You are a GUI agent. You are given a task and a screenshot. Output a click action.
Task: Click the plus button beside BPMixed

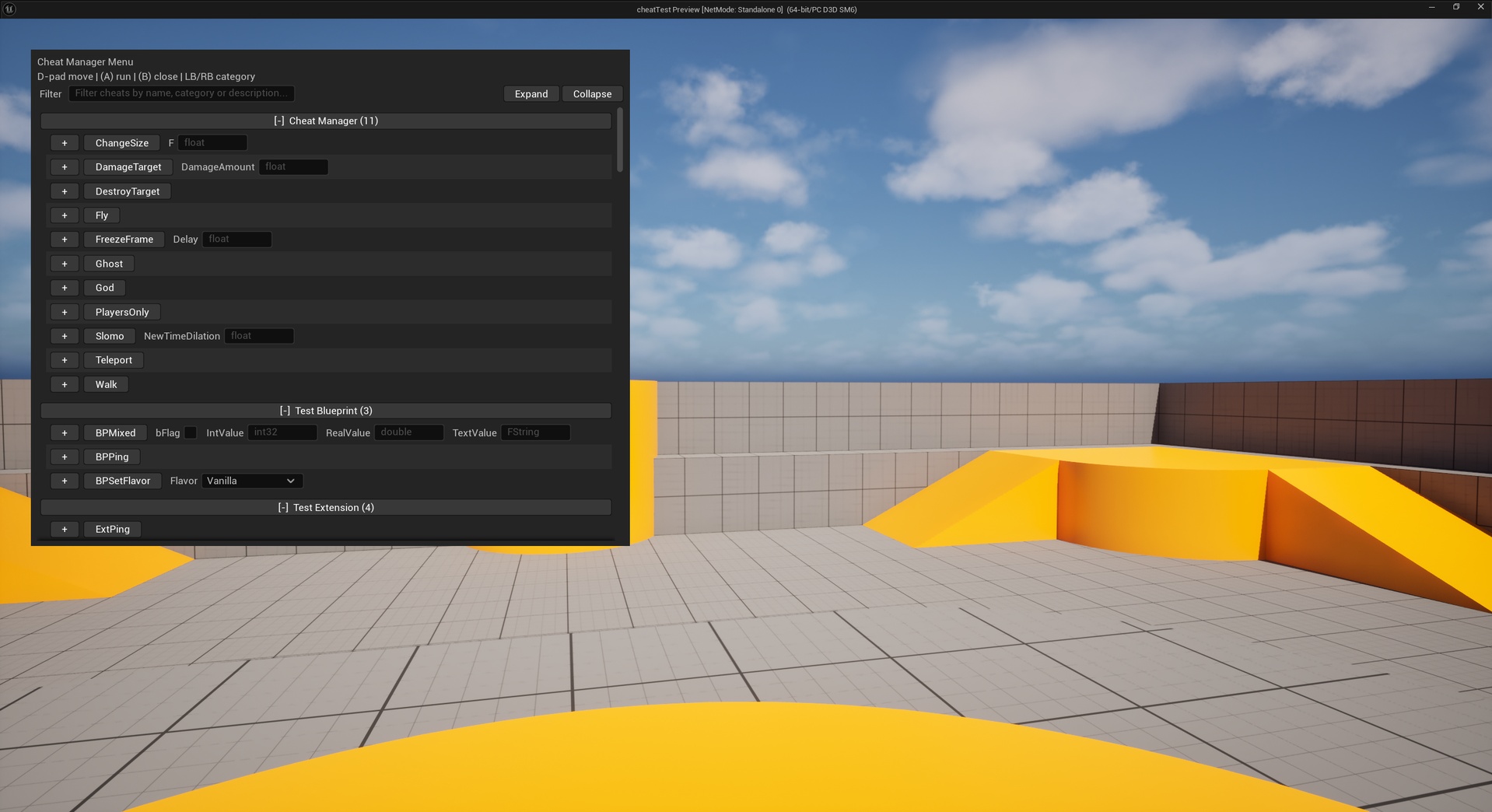click(x=65, y=433)
